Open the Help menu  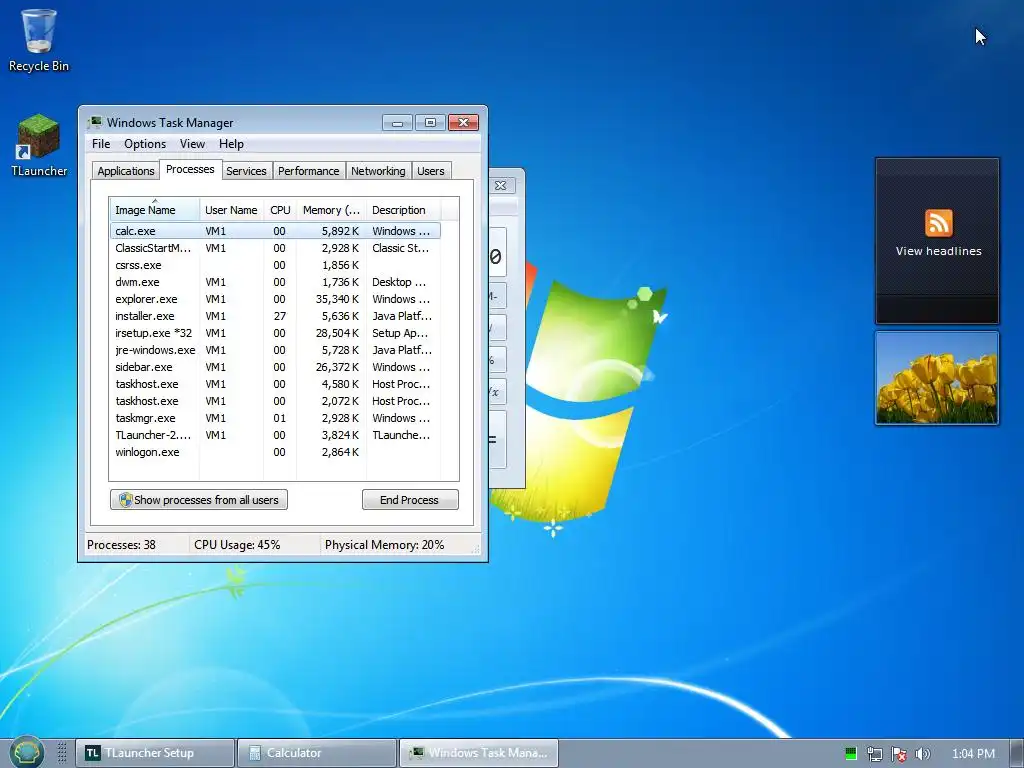point(231,144)
